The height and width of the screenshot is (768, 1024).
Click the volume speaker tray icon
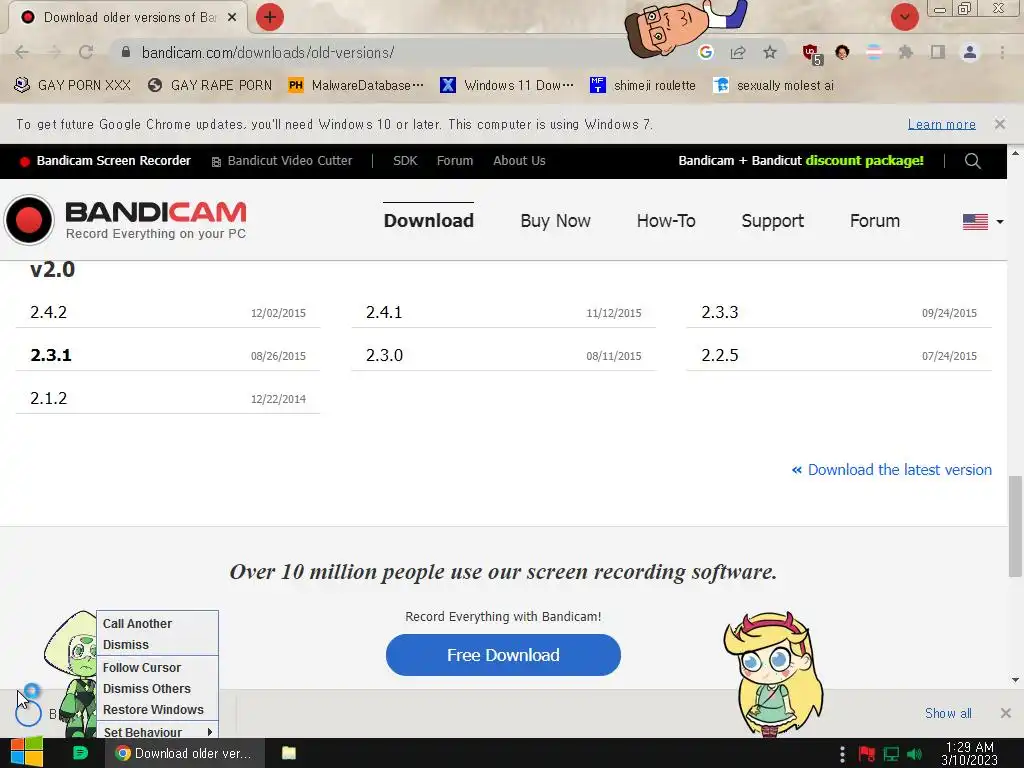coord(915,754)
